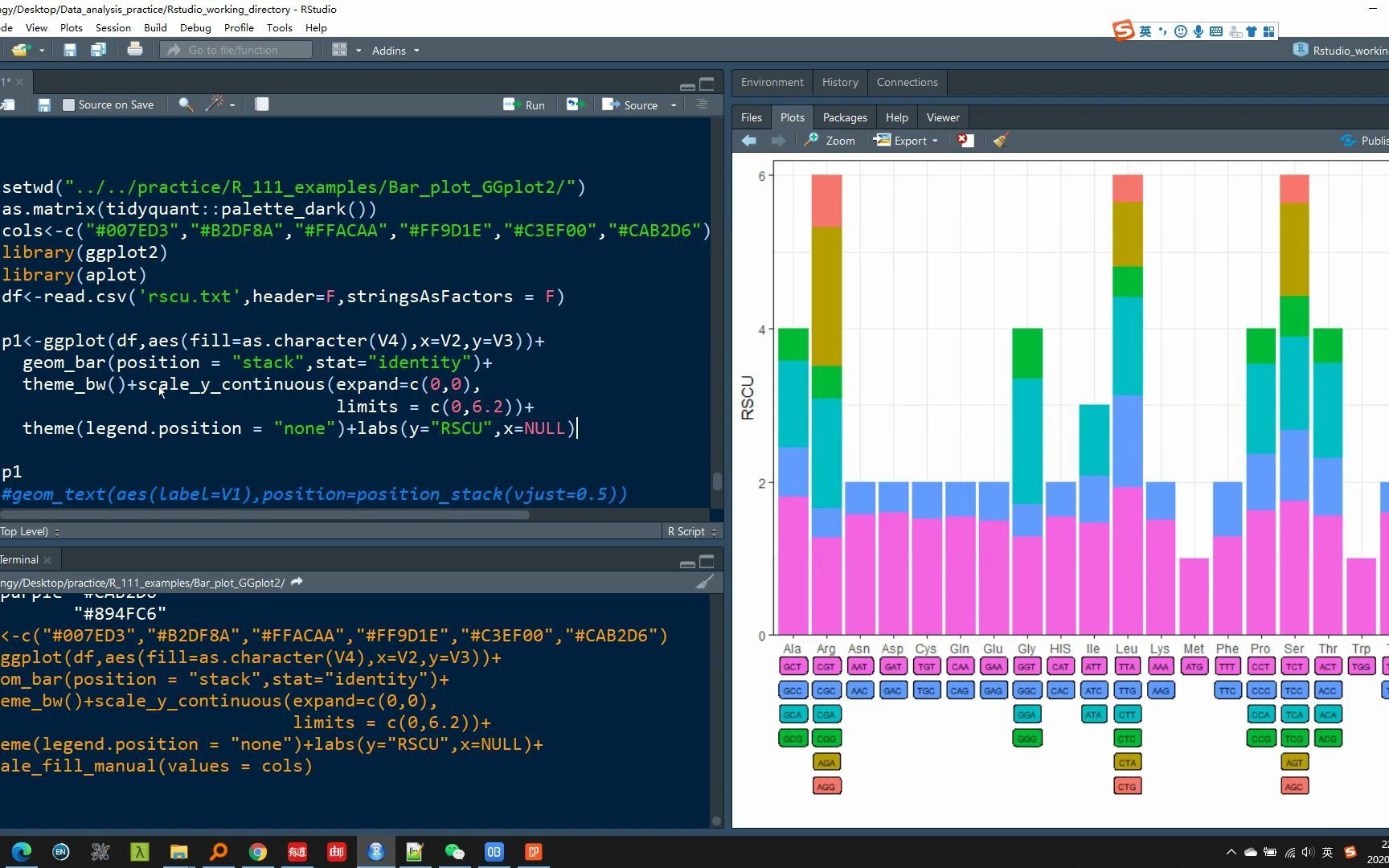Expand the Addins dropdown menu
Screen dimensions: 1389x868
(x=395, y=51)
